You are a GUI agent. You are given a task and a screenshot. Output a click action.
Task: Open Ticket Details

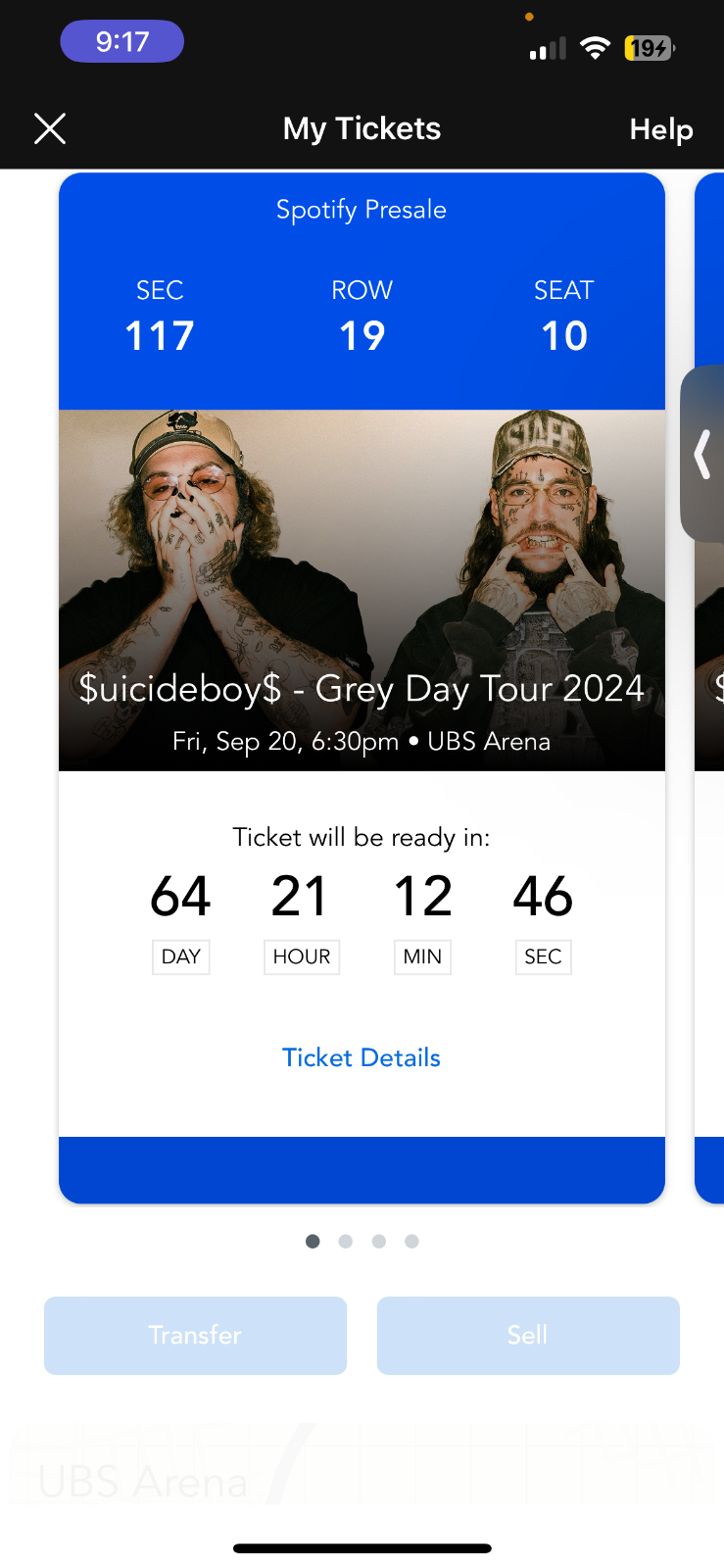(361, 1057)
